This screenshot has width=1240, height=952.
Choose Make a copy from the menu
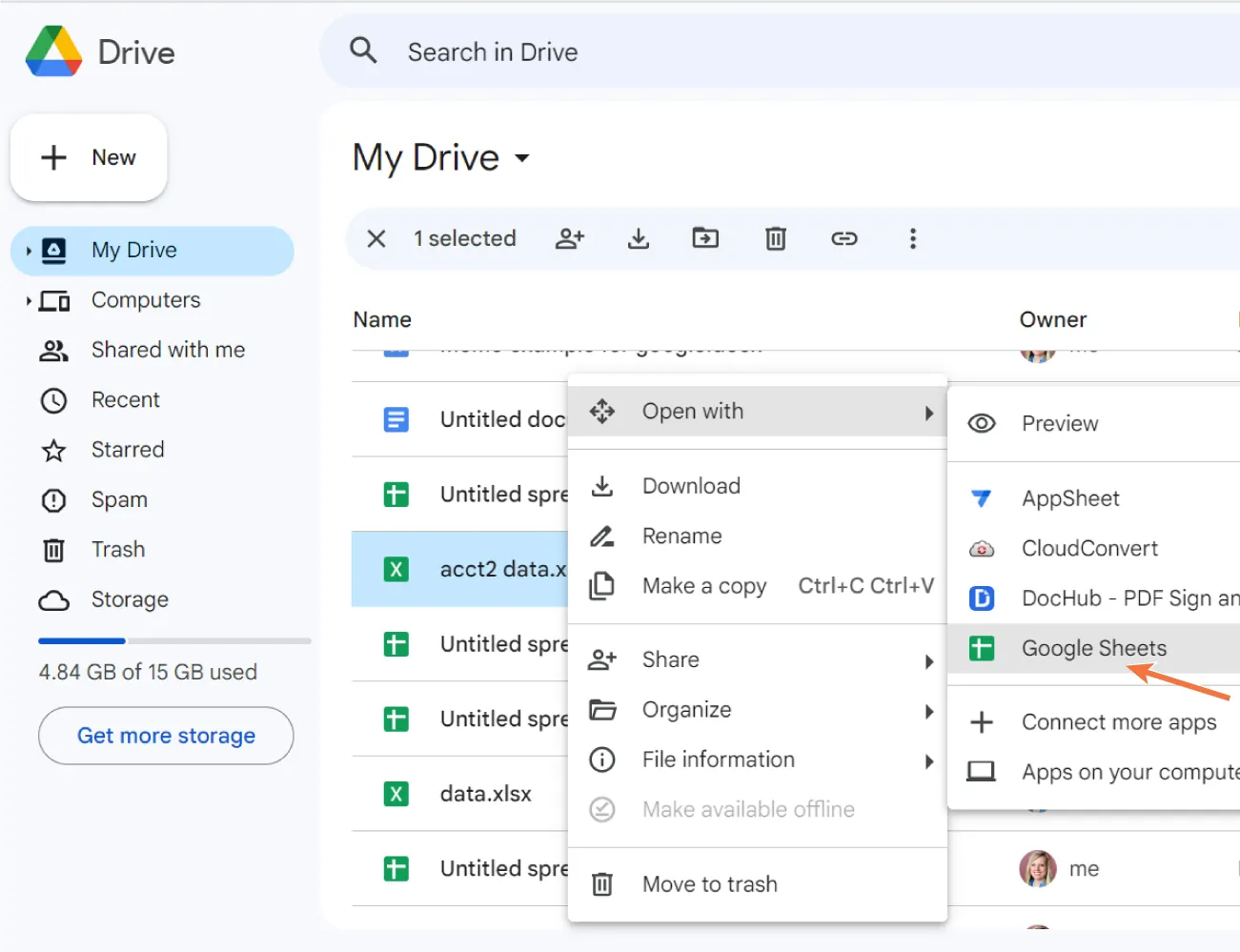tap(704, 585)
